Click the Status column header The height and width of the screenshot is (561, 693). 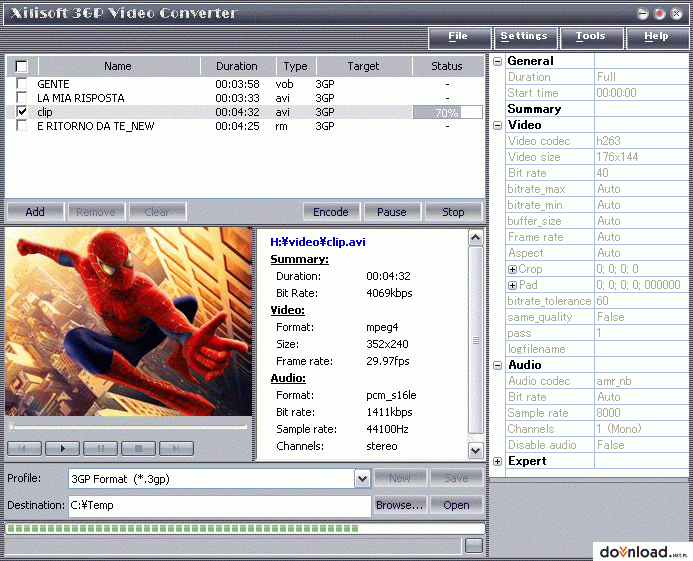point(447,66)
